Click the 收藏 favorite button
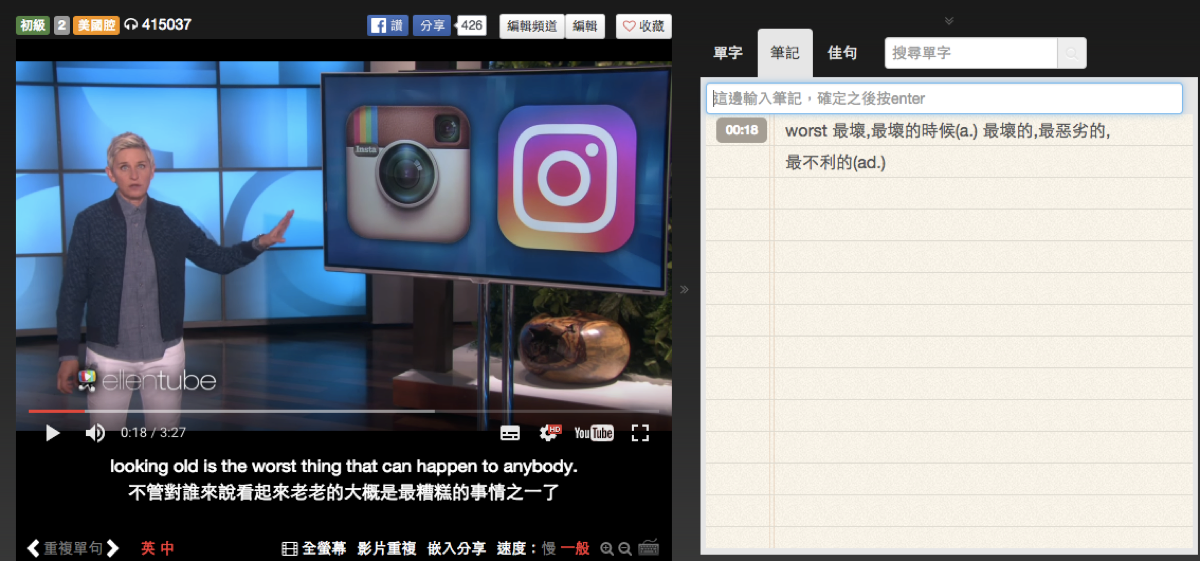 [x=643, y=26]
